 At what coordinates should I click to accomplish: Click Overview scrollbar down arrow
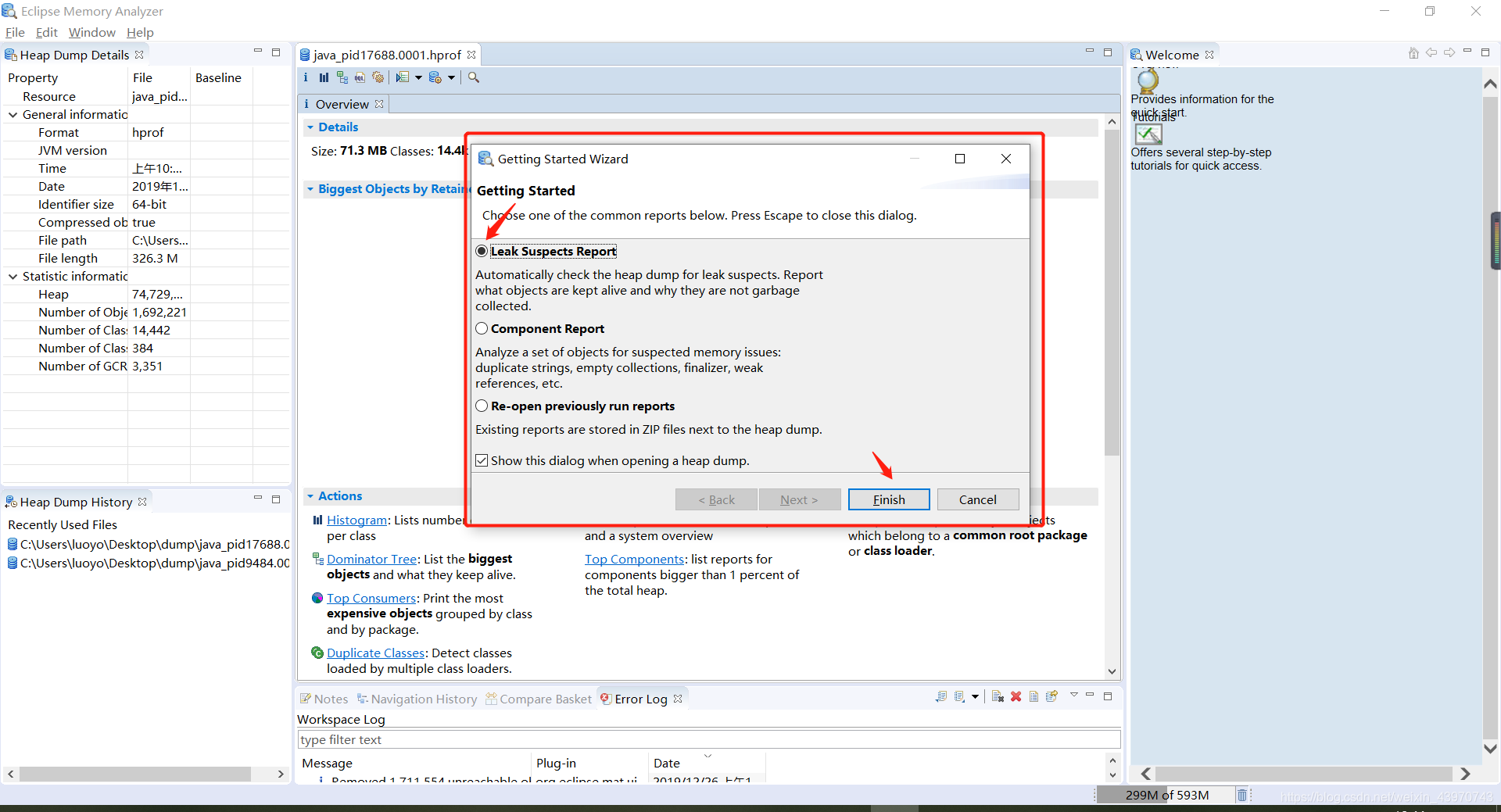pos(1112,671)
